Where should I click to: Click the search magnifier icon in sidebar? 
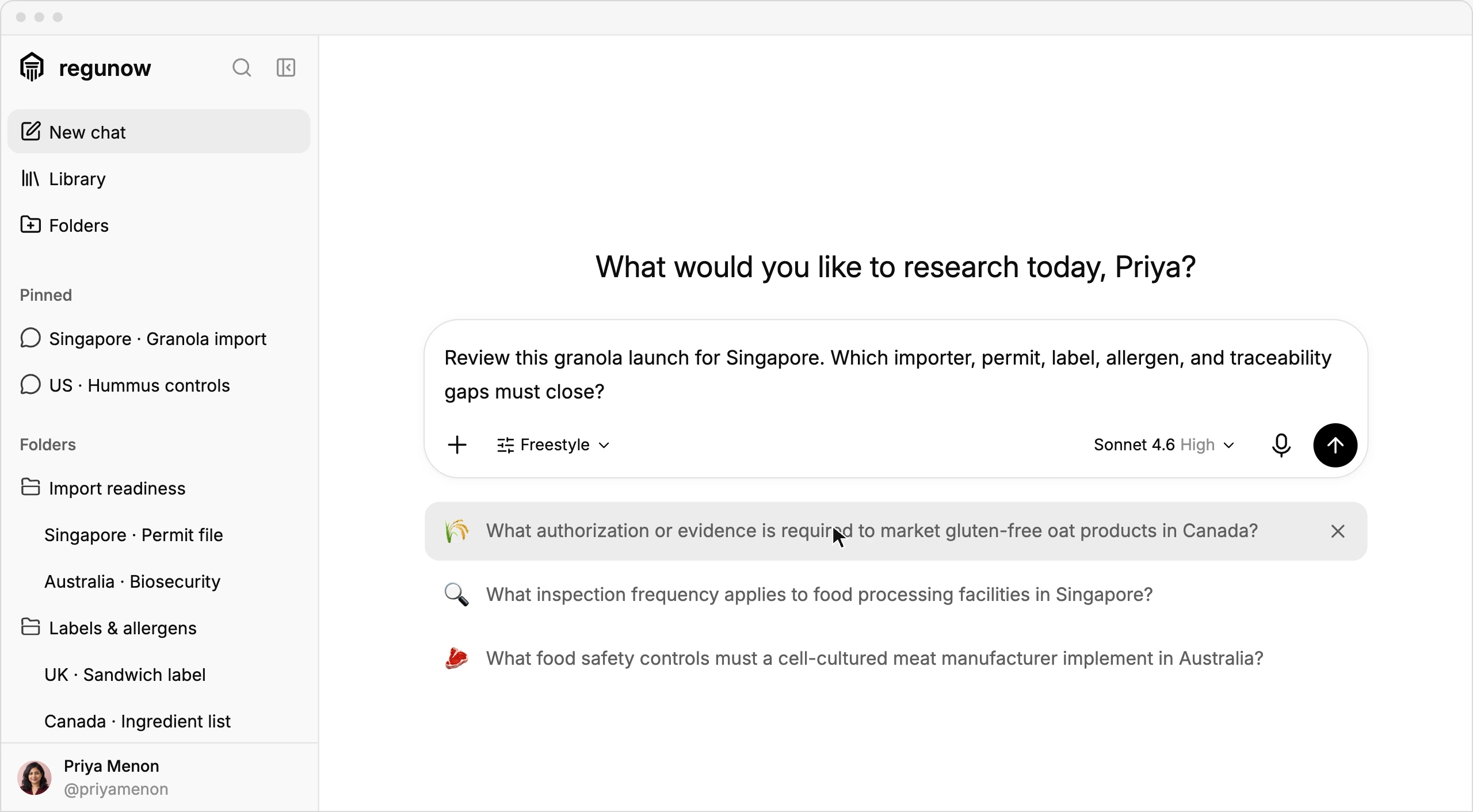point(242,68)
